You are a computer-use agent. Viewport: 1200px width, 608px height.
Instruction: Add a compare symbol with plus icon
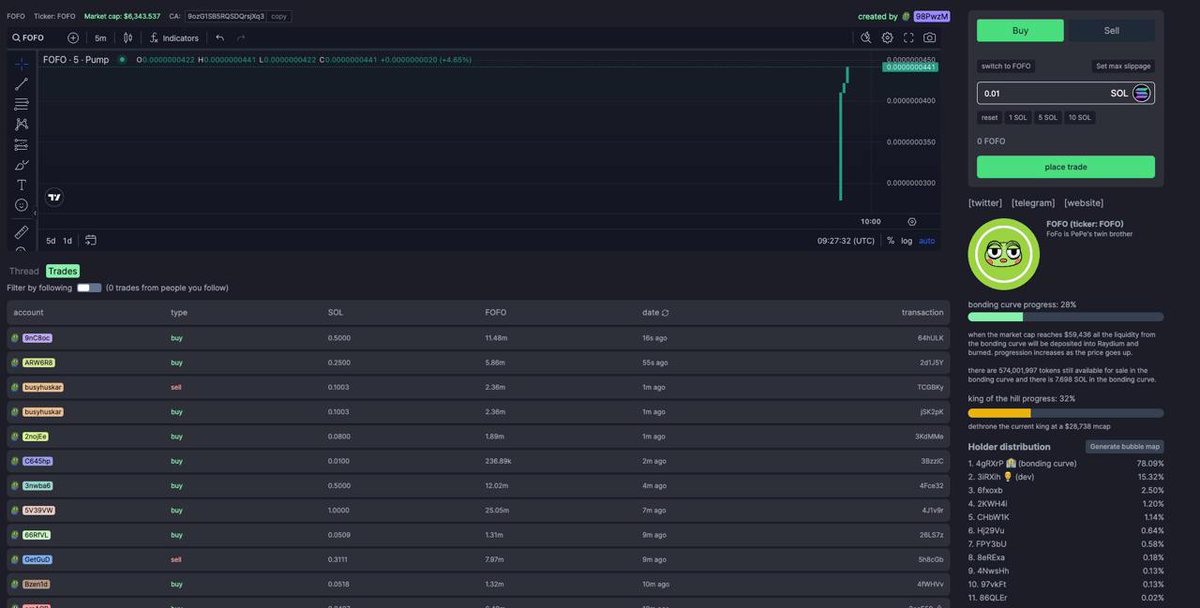tap(73, 38)
